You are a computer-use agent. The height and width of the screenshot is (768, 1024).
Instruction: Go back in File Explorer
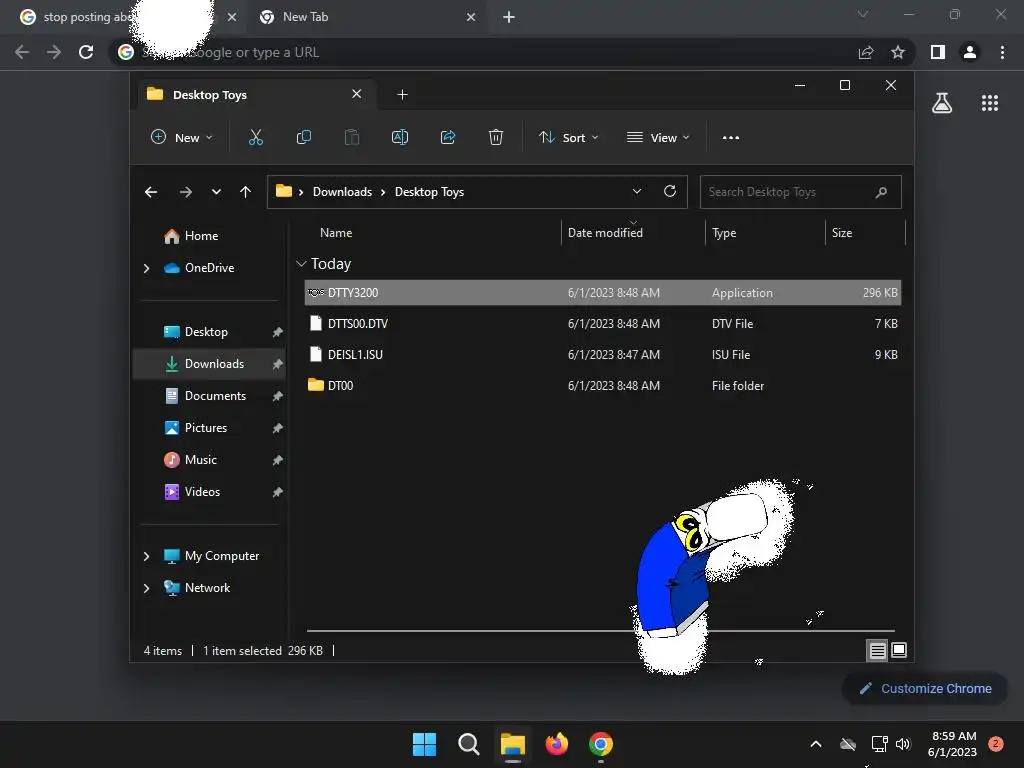click(x=151, y=192)
